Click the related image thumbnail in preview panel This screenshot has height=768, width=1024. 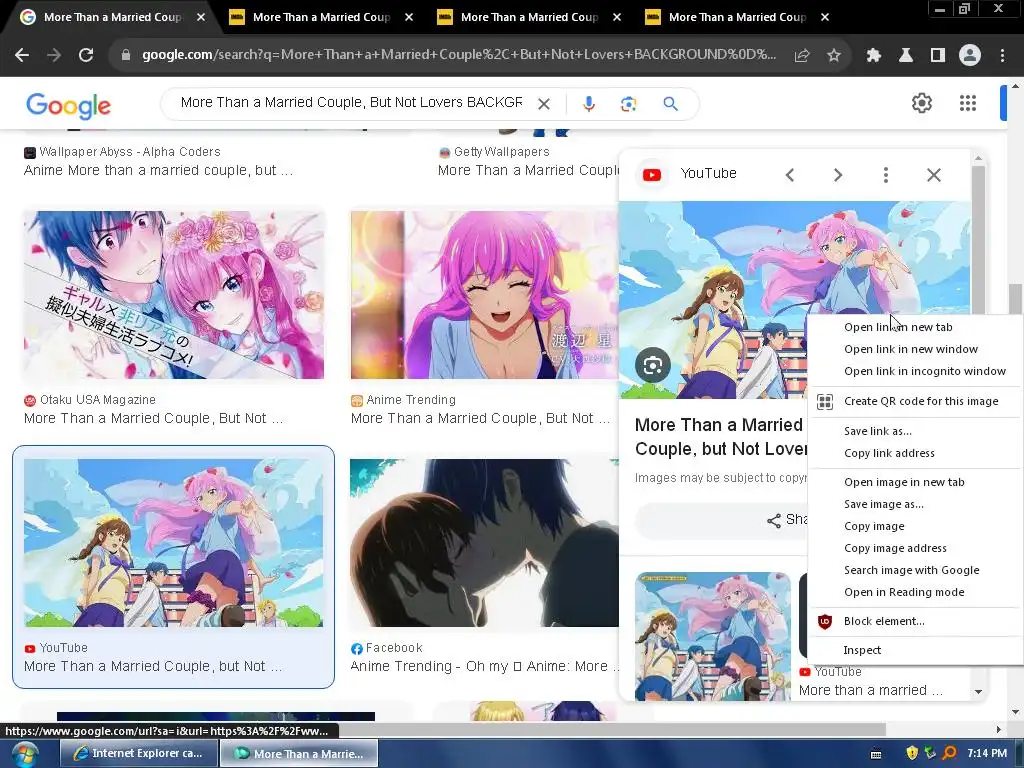pyautogui.click(x=712, y=636)
